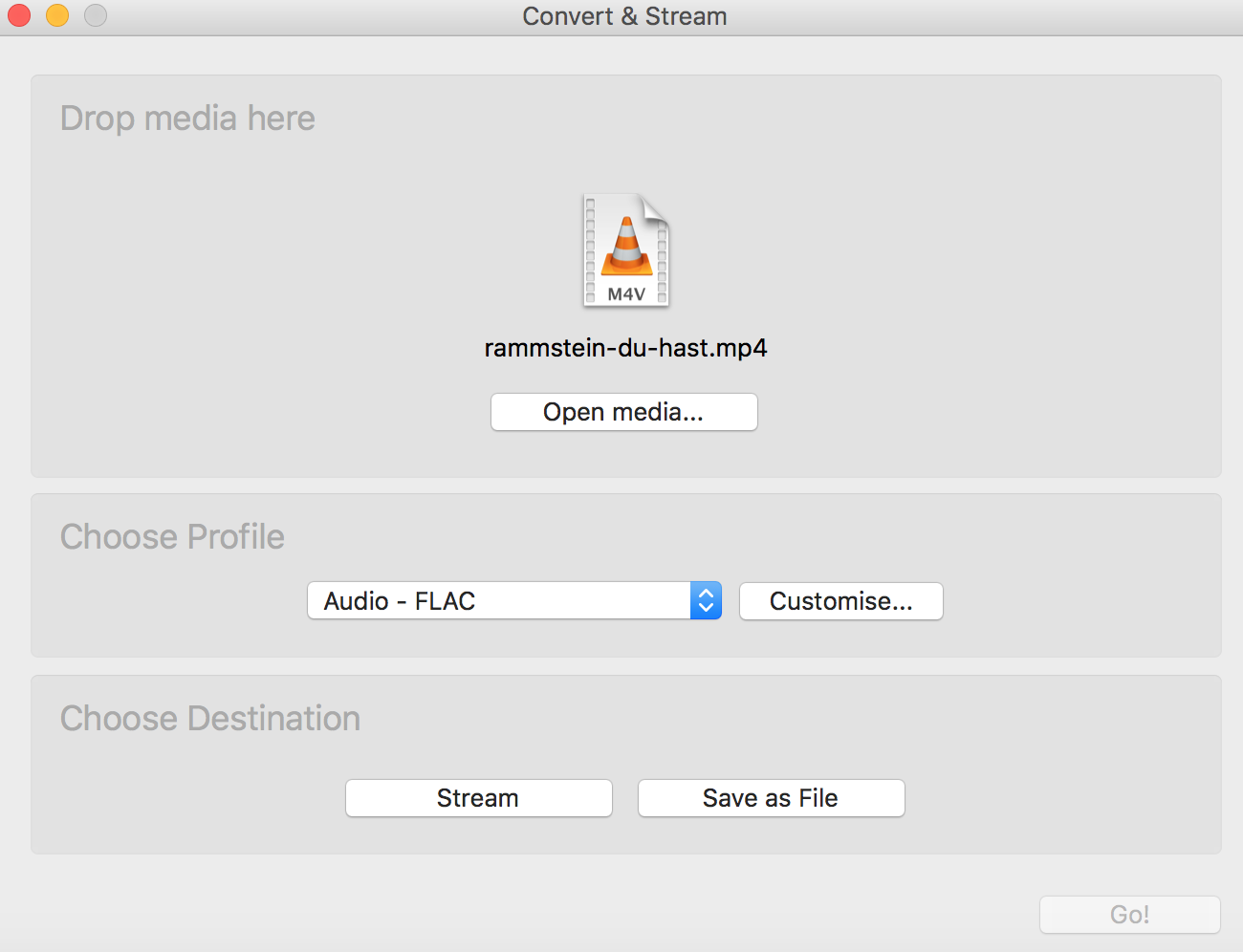Viewport: 1243px width, 952px height.
Task: Click the M4V media file icon
Action: tap(626, 250)
